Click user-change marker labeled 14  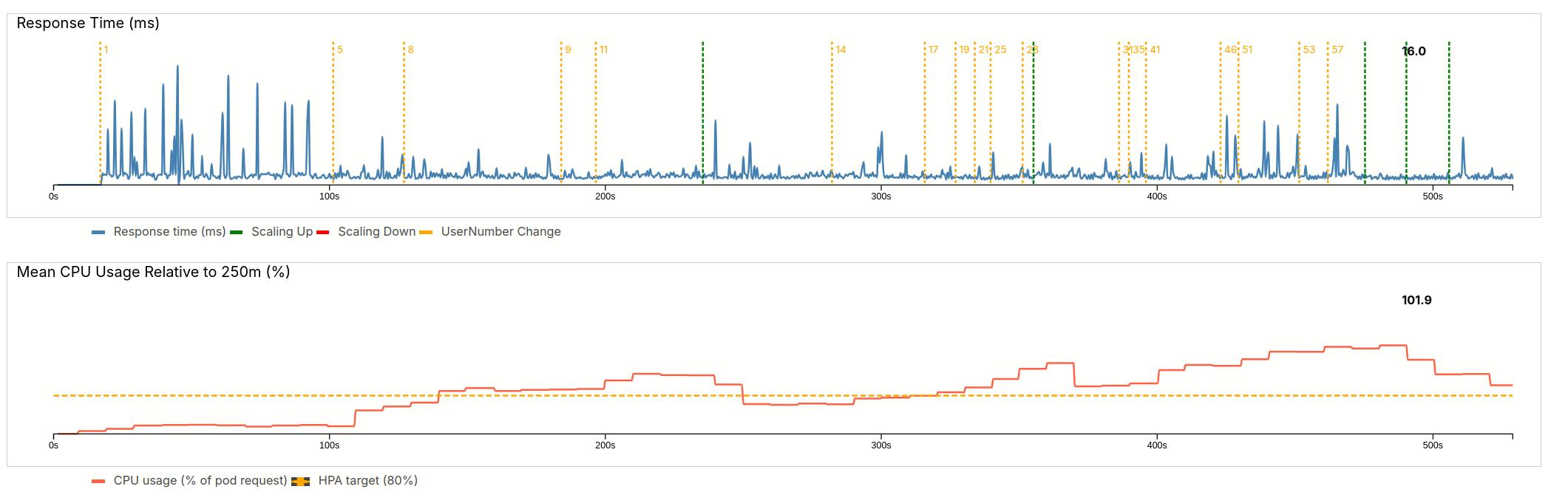click(841, 50)
